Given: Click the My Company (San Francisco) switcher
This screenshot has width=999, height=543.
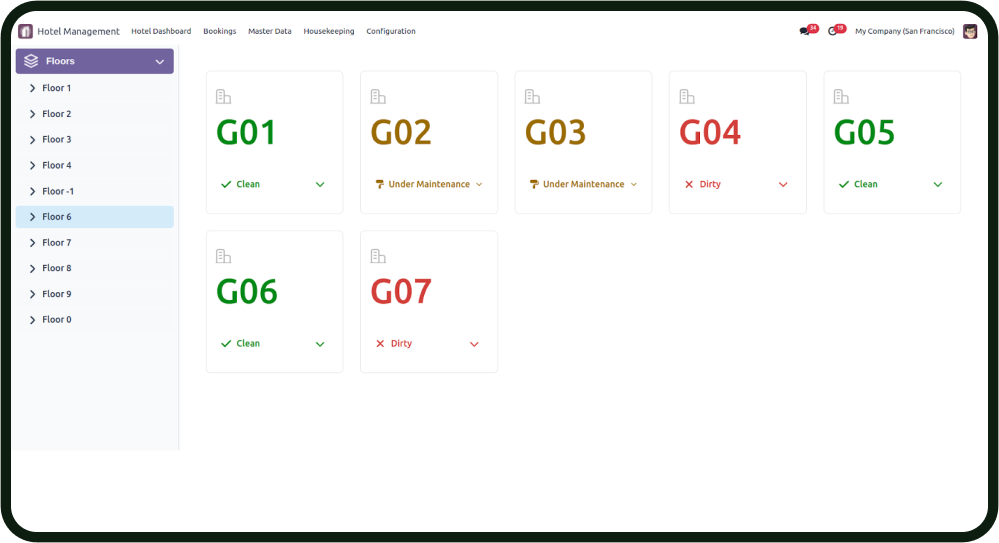Looking at the screenshot, I should point(904,31).
